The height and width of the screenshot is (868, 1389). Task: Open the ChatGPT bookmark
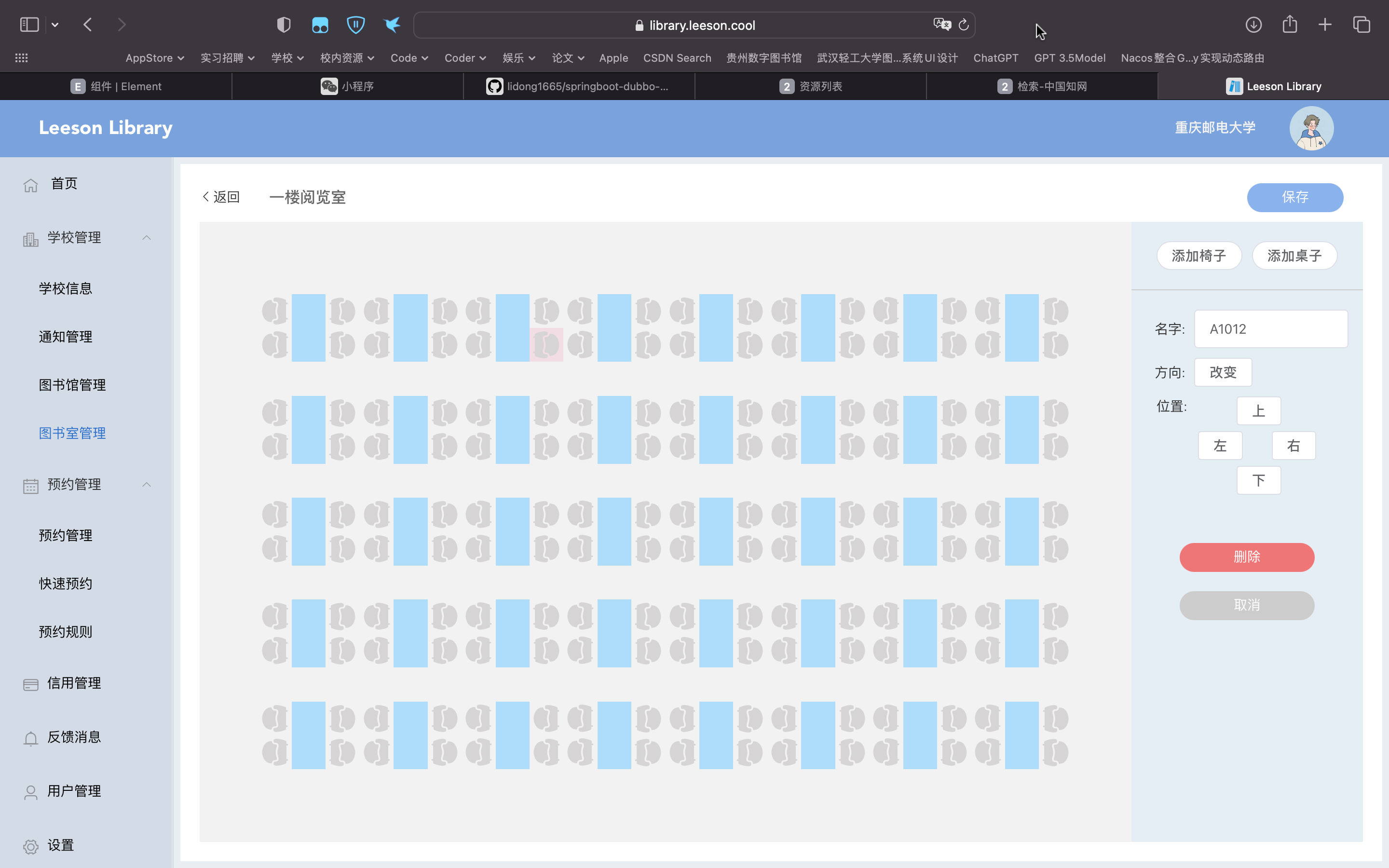point(996,58)
